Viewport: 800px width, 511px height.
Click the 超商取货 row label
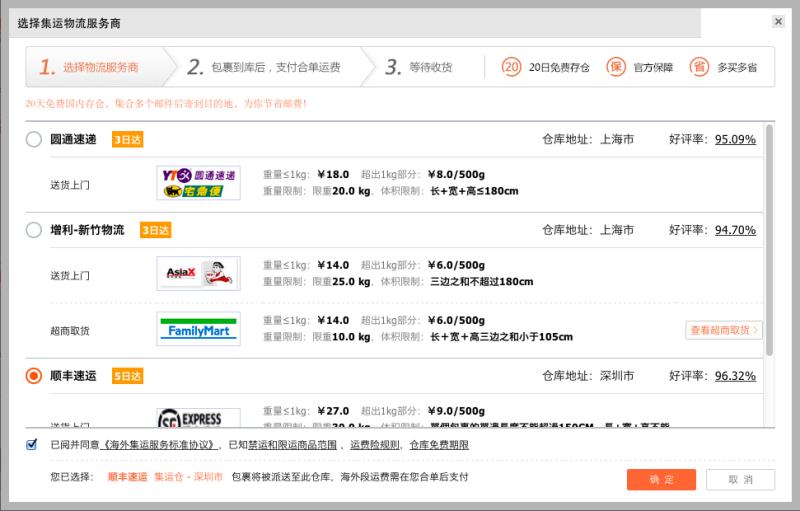70,331
